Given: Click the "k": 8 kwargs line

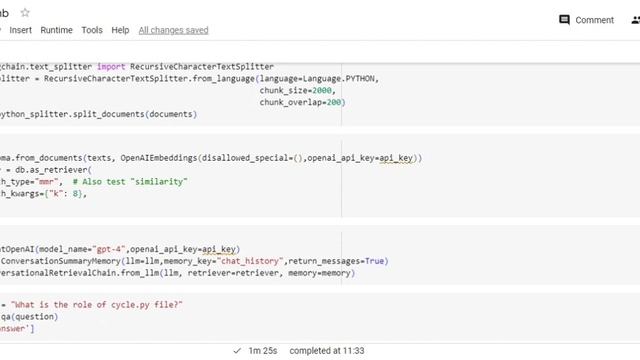Looking at the screenshot, I should [43, 193].
